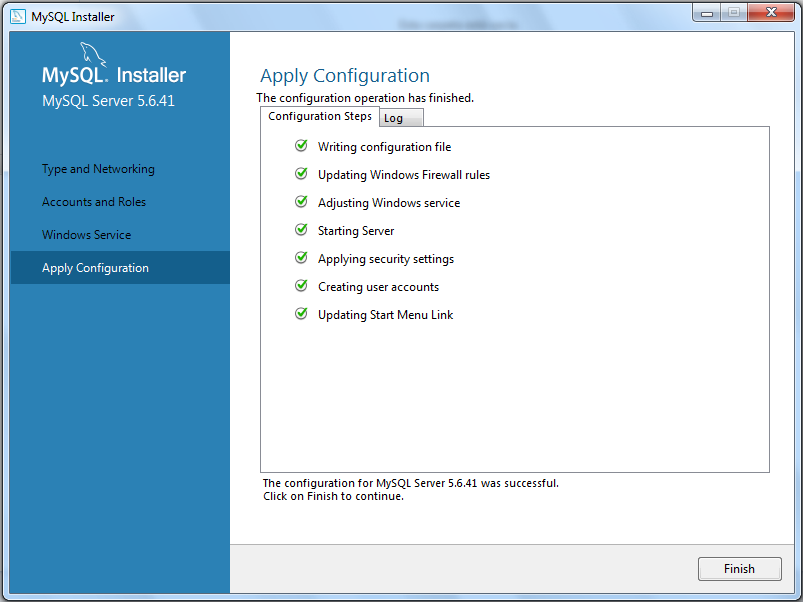
Task: Click the MySQL Installer title bar icon
Action: (x=18, y=16)
